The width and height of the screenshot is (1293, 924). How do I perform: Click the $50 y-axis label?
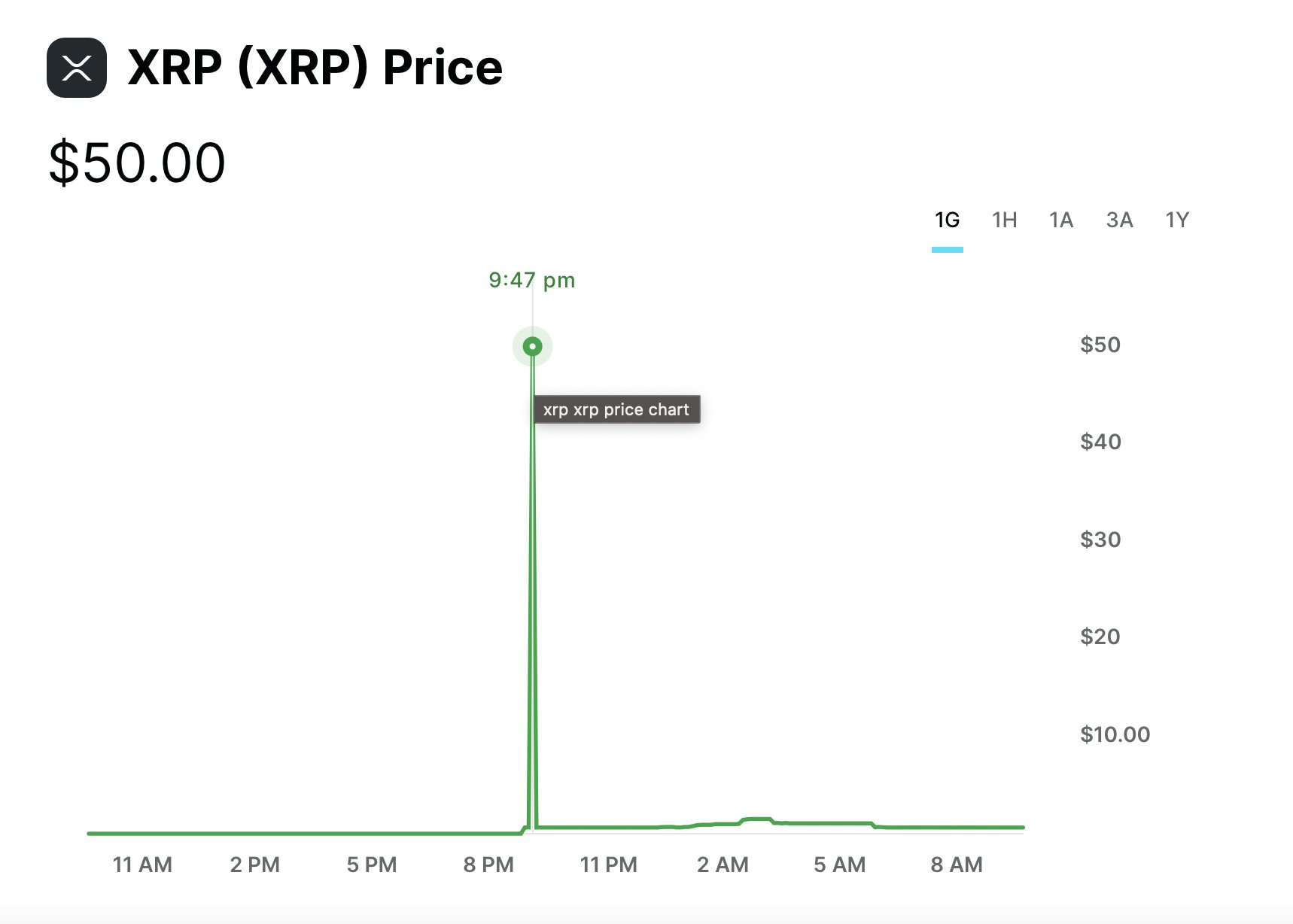tap(1100, 345)
